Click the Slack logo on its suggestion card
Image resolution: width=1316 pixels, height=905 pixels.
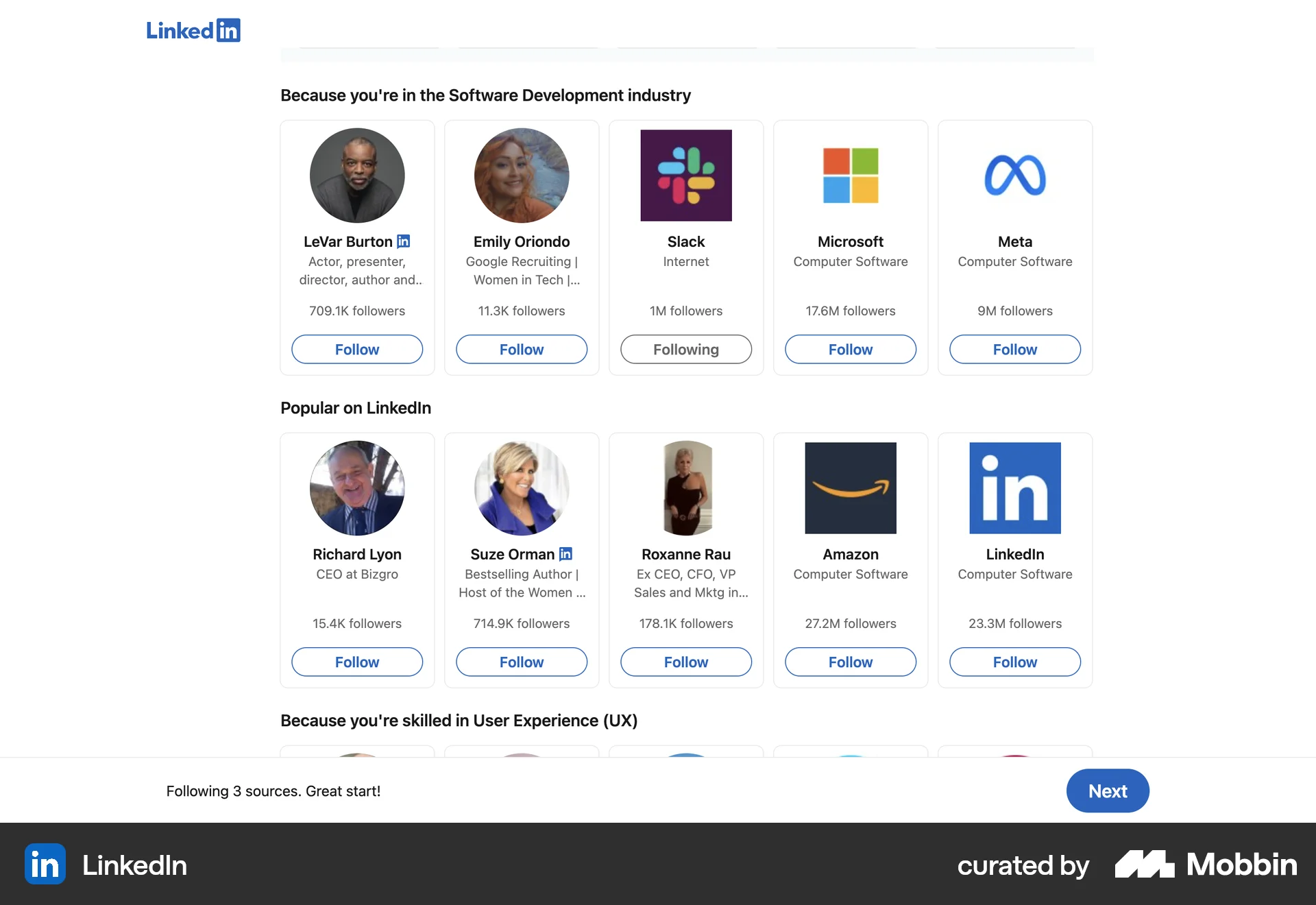(686, 175)
